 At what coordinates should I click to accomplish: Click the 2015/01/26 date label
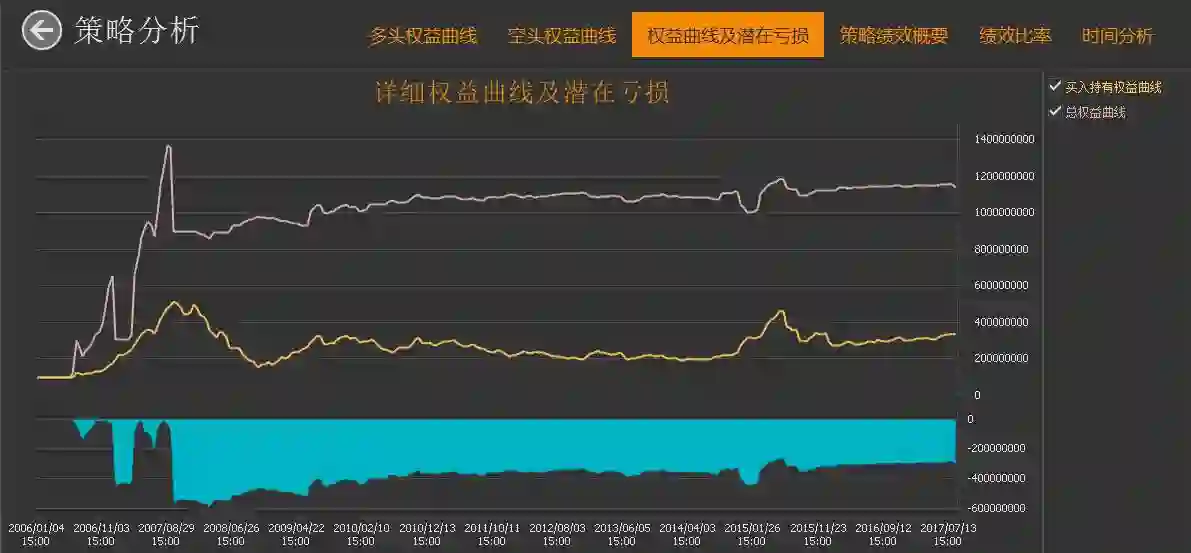coord(752,534)
